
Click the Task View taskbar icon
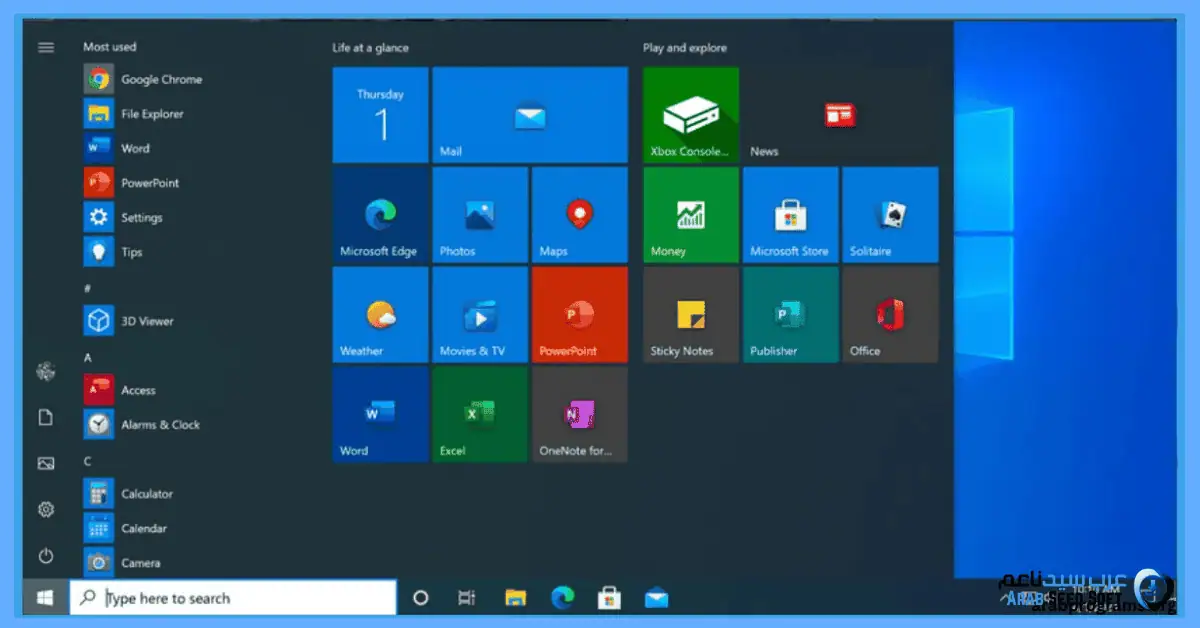tap(466, 598)
